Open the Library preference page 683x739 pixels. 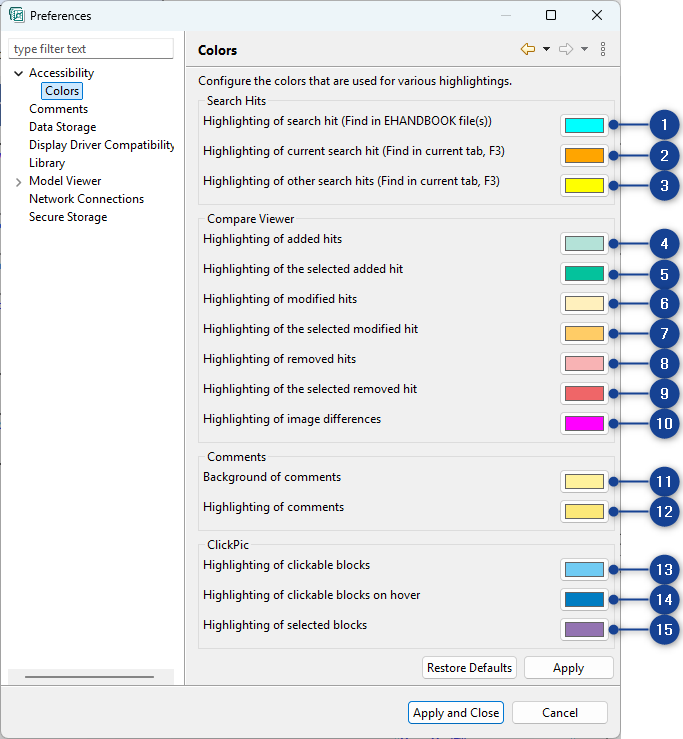pyautogui.click(x=47, y=163)
